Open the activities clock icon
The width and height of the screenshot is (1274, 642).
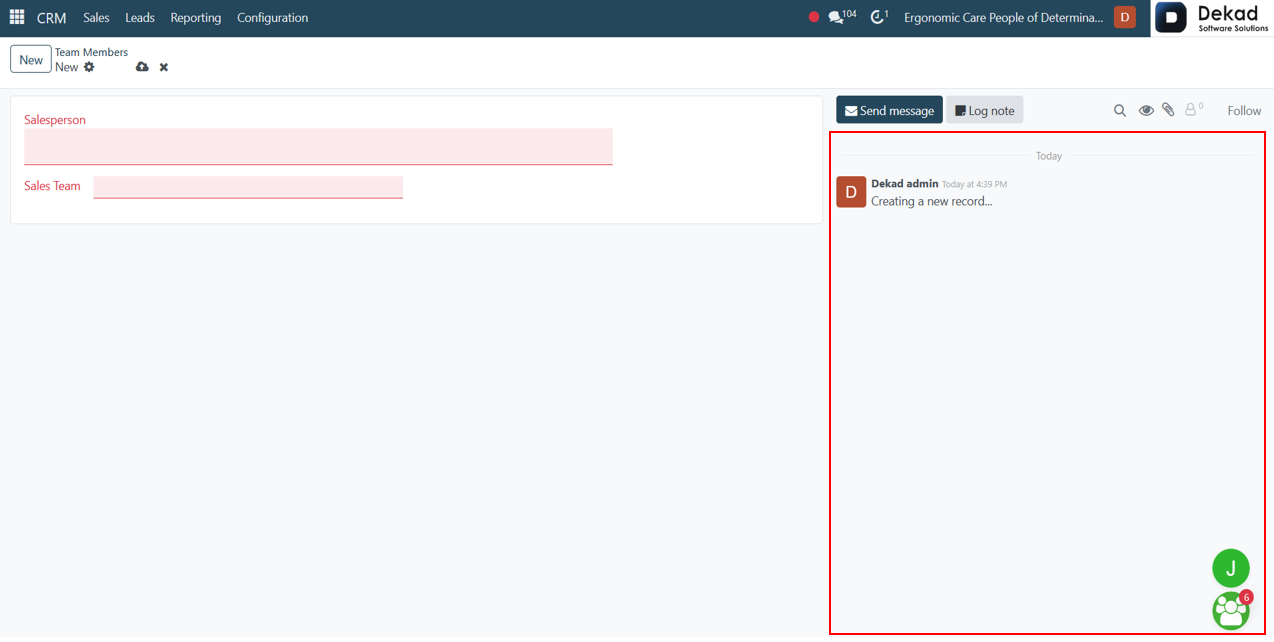tap(879, 17)
